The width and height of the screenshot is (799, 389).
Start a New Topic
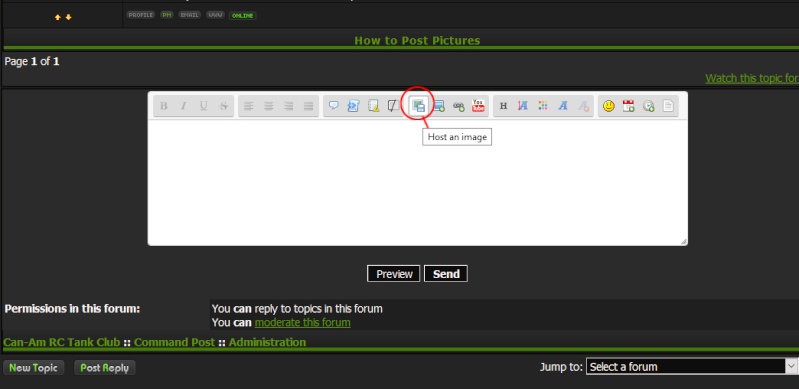34,368
